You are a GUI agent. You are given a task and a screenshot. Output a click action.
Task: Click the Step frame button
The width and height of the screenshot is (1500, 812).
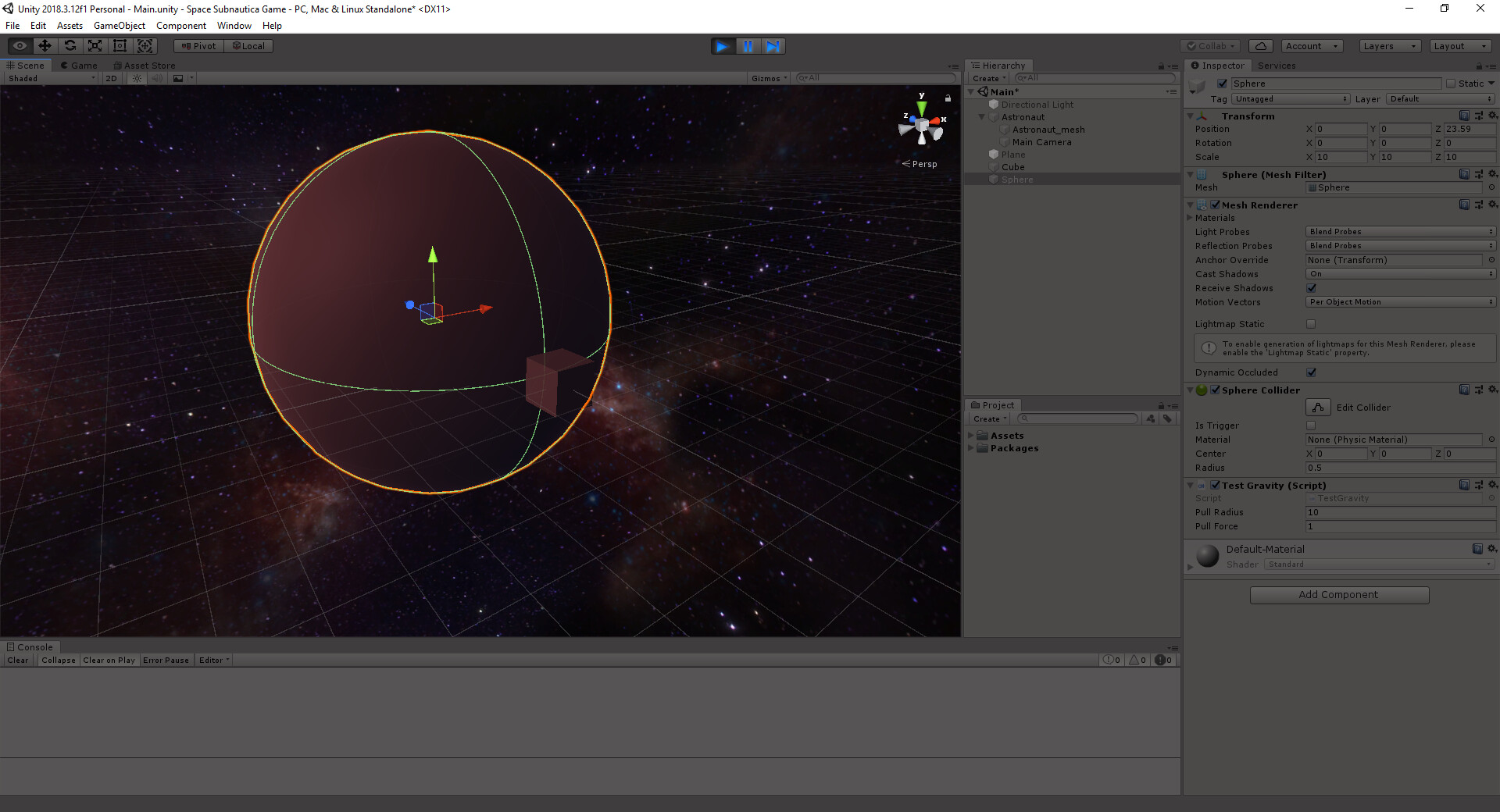pos(773,46)
